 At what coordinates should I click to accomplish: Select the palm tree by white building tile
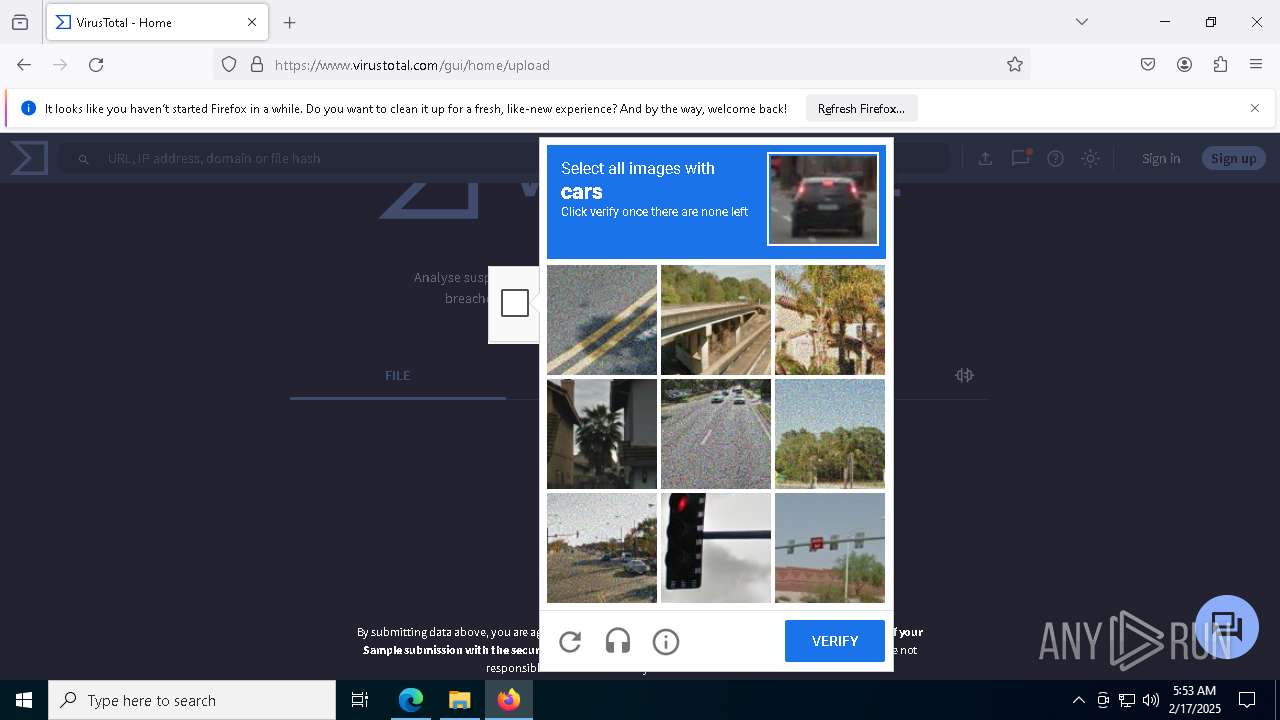pyautogui.click(x=830, y=320)
